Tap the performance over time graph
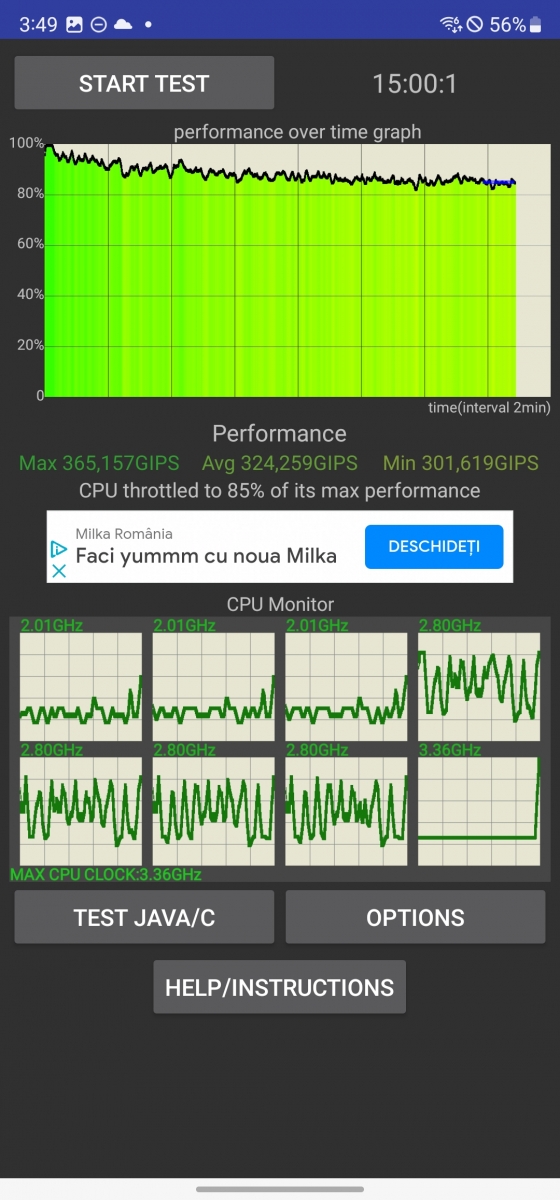 [297, 269]
